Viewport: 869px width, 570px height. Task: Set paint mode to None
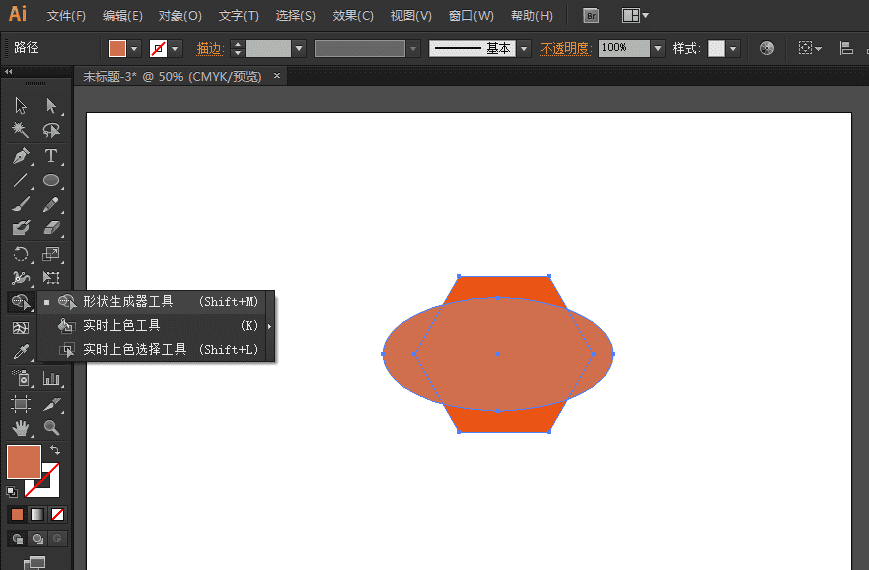57,515
